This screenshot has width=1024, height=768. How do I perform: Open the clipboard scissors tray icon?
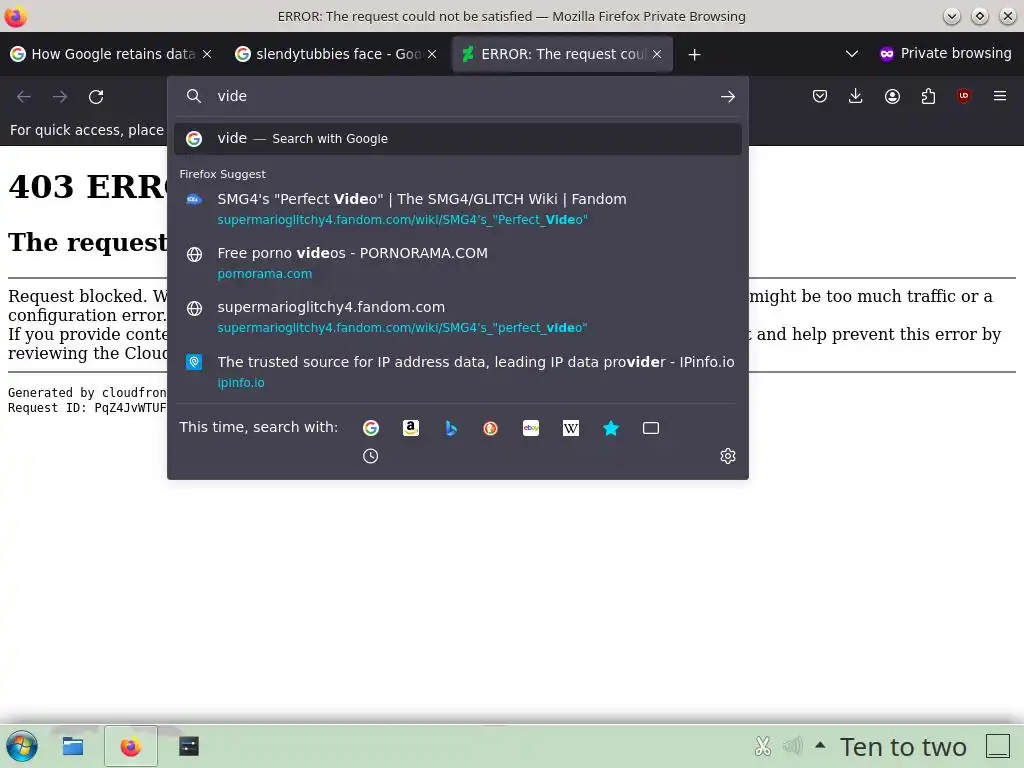763,746
